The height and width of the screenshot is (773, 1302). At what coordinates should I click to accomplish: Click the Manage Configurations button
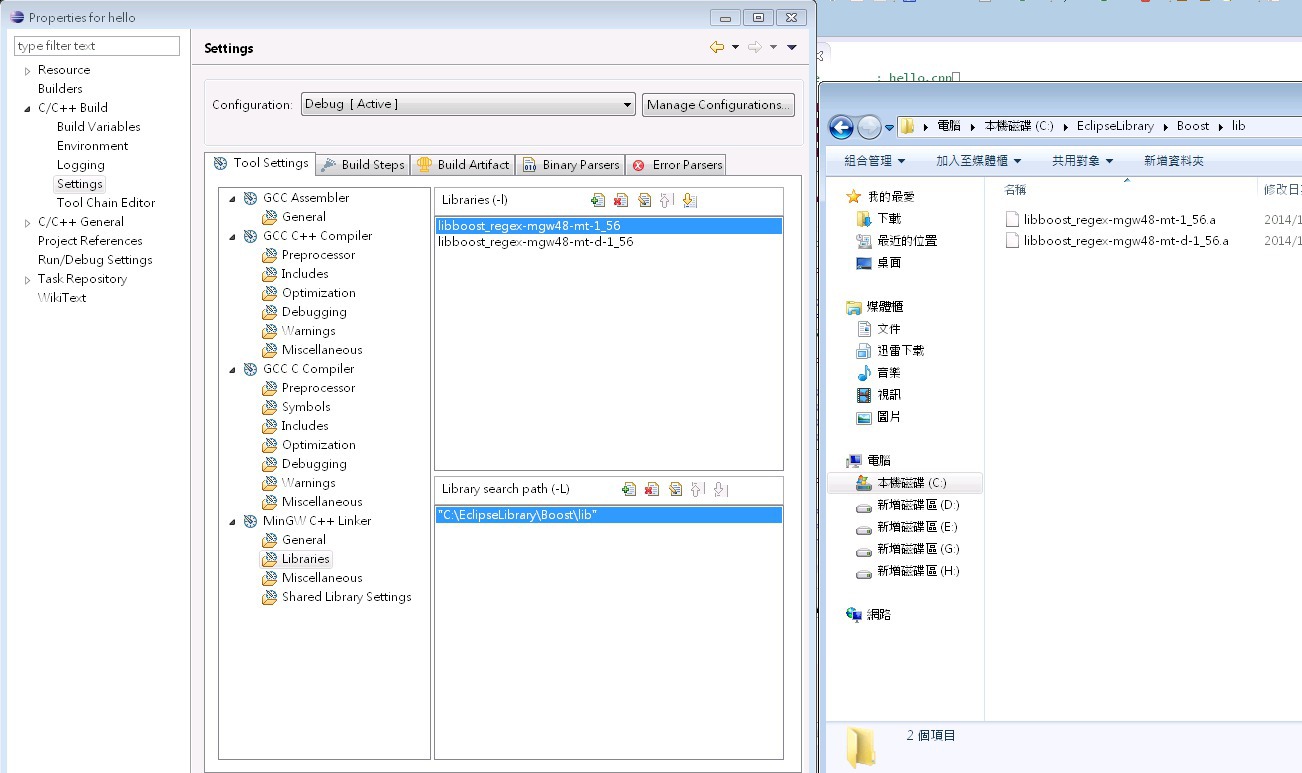pos(718,104)
